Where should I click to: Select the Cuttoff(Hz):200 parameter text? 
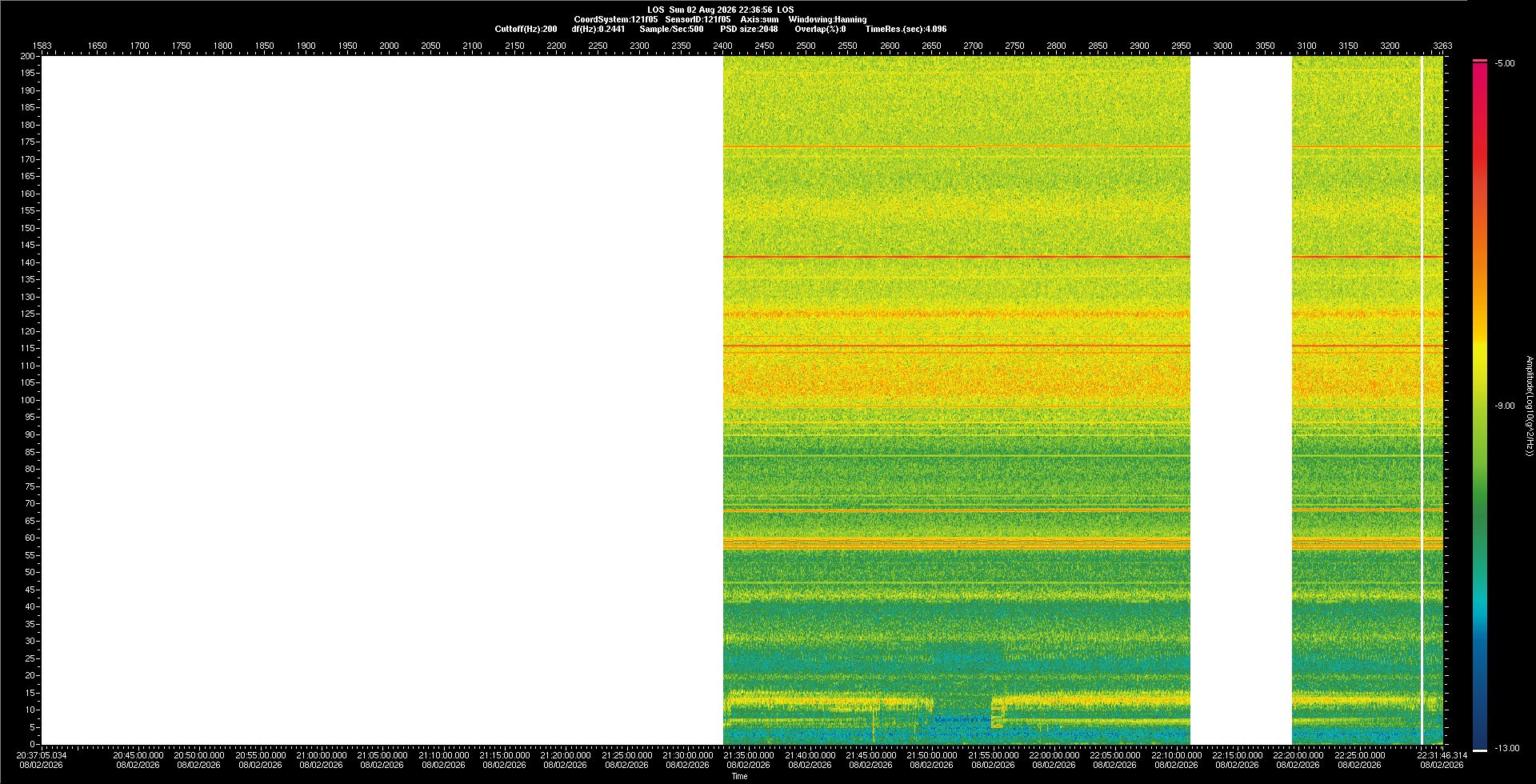tap(526, 29)
